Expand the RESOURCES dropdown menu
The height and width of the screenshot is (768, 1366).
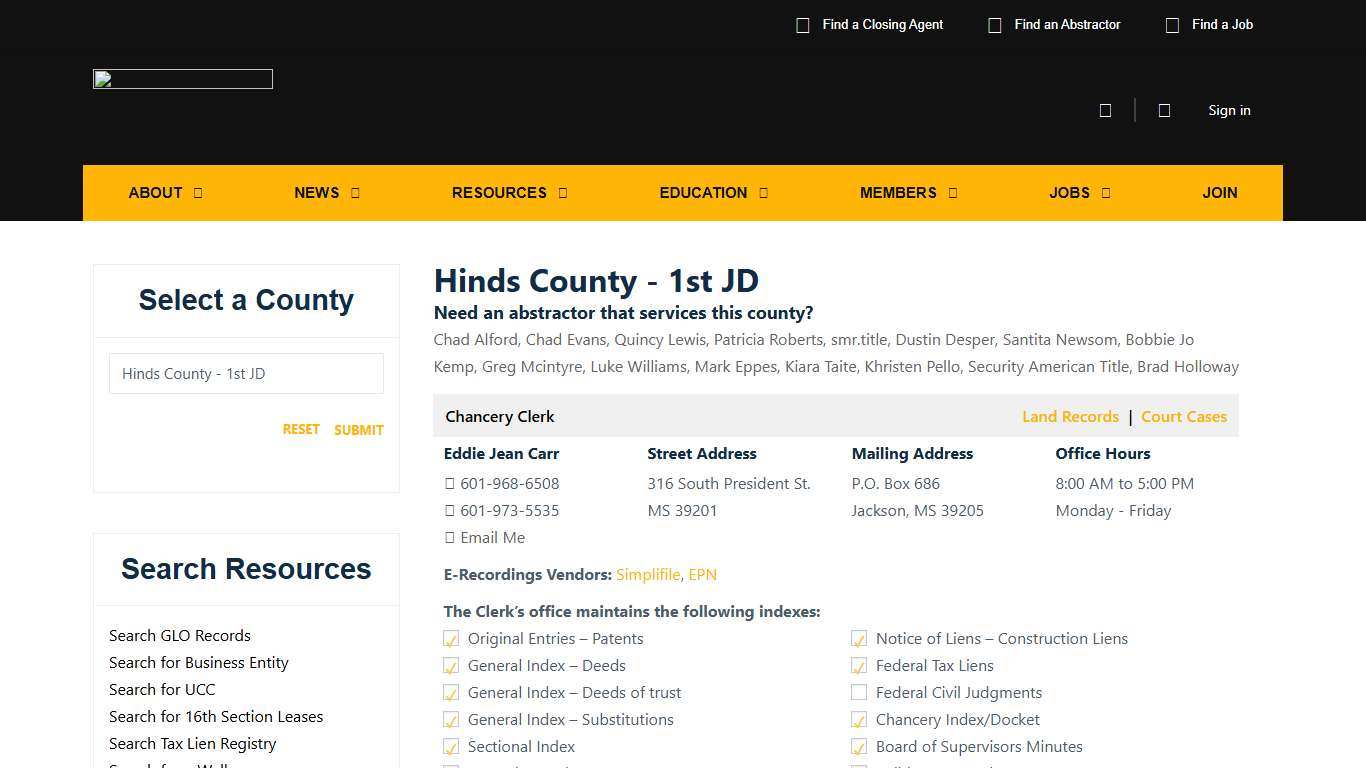click(x=561, y=193)
